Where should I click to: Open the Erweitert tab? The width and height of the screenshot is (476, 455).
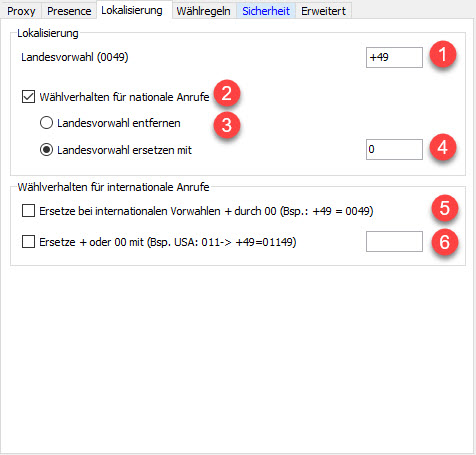point(323,11)
